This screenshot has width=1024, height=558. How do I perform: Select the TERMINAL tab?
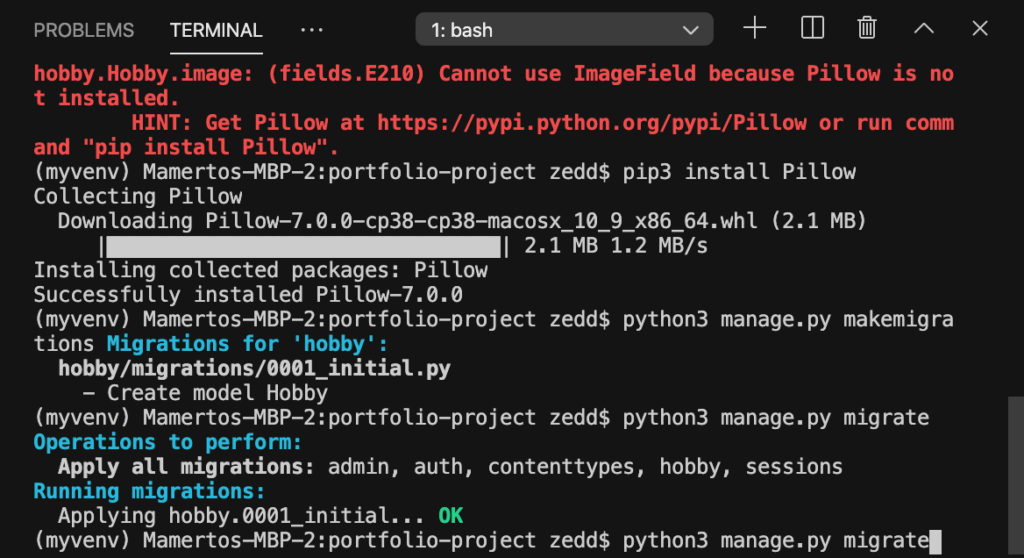tap(216, 30)
